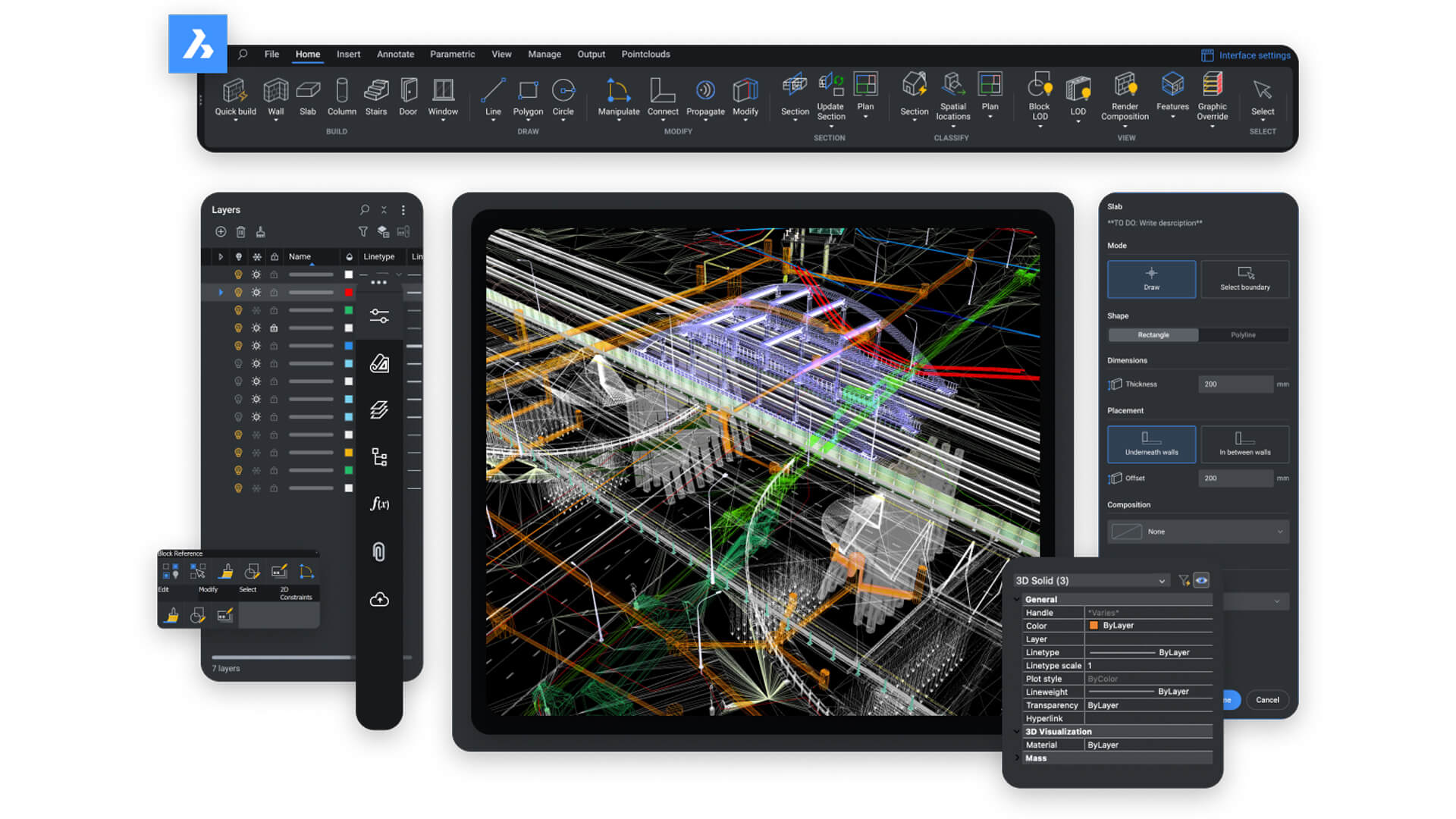The height and width of the screenshot is (819, 1456).
Task: Switch to the Parametric ribbon tab
Action: click(452, 55)
